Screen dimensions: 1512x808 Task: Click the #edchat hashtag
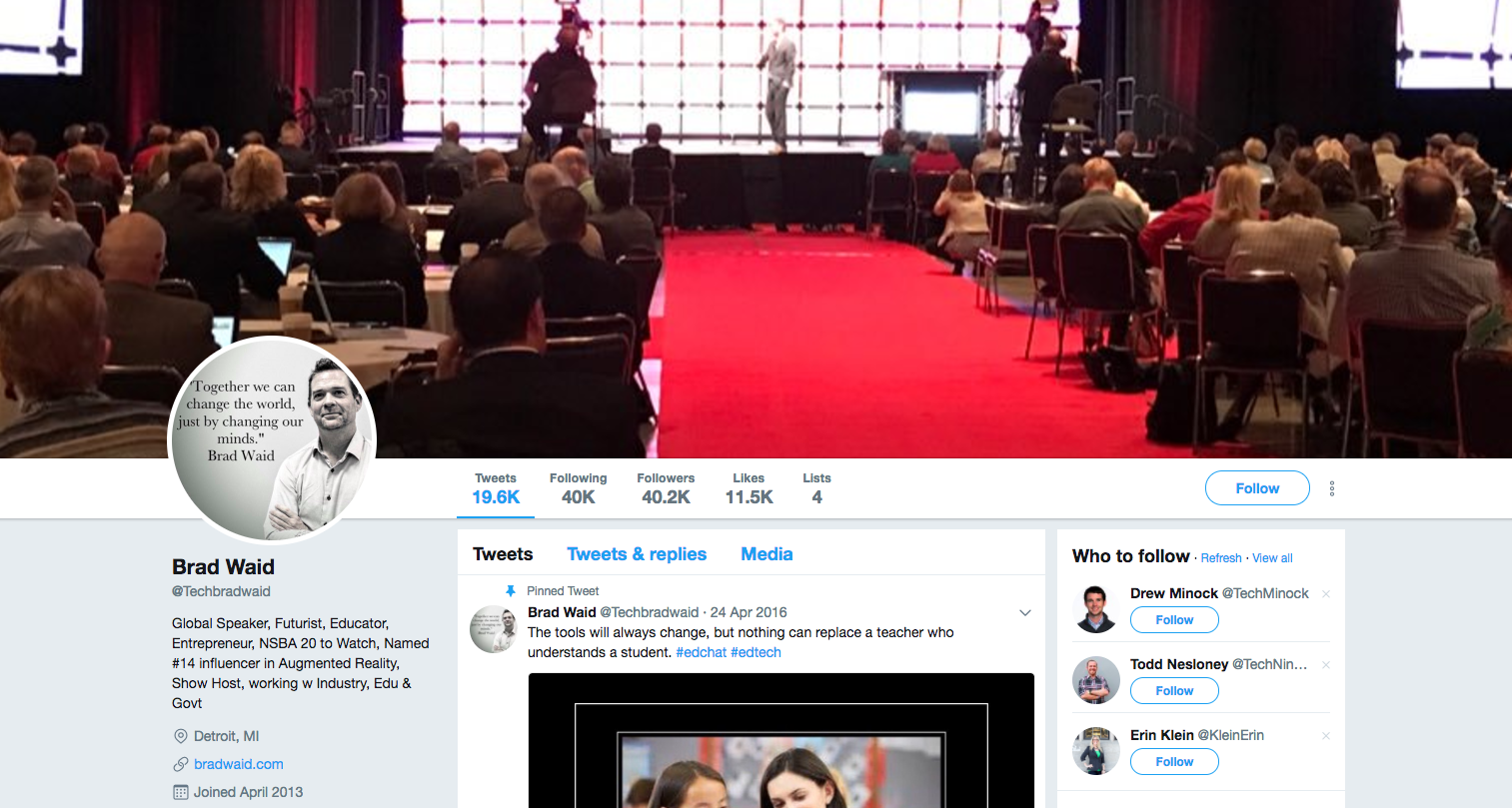[x=702, y=652]
